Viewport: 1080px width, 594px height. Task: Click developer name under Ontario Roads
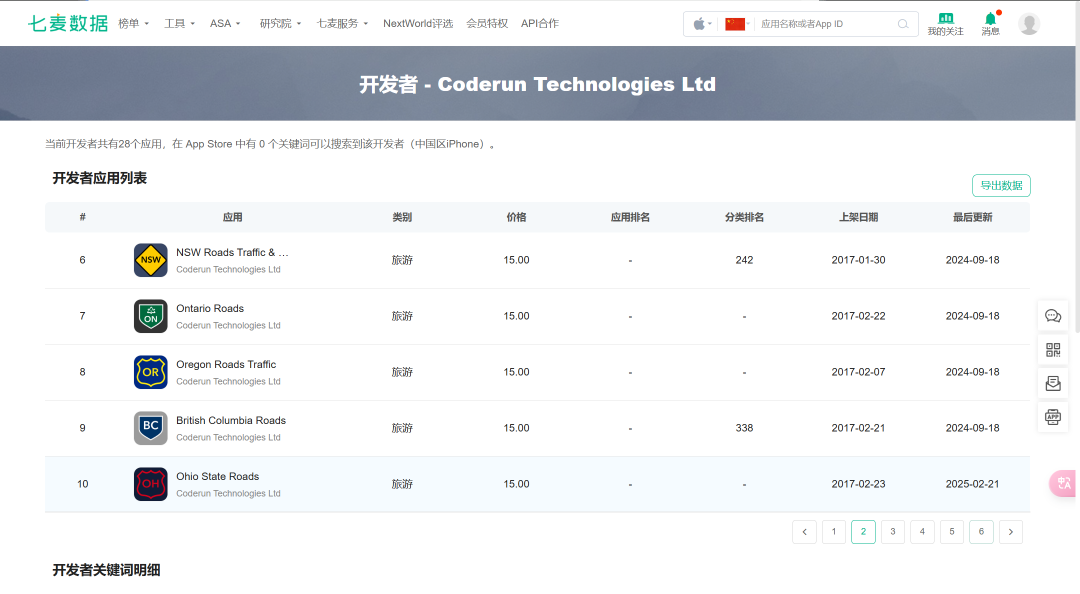point(228,325)
